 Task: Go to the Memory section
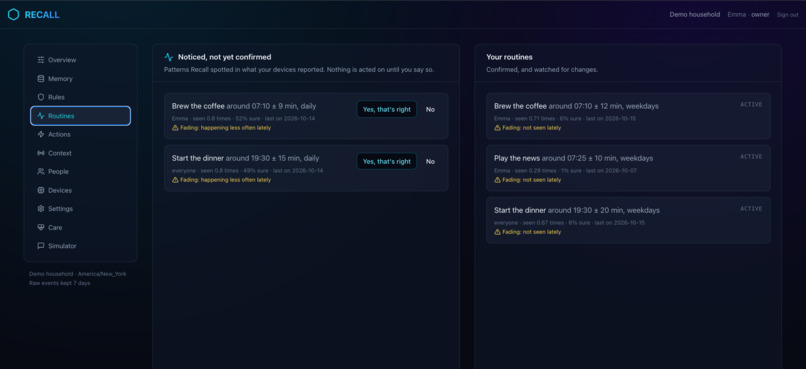[81, 79]
